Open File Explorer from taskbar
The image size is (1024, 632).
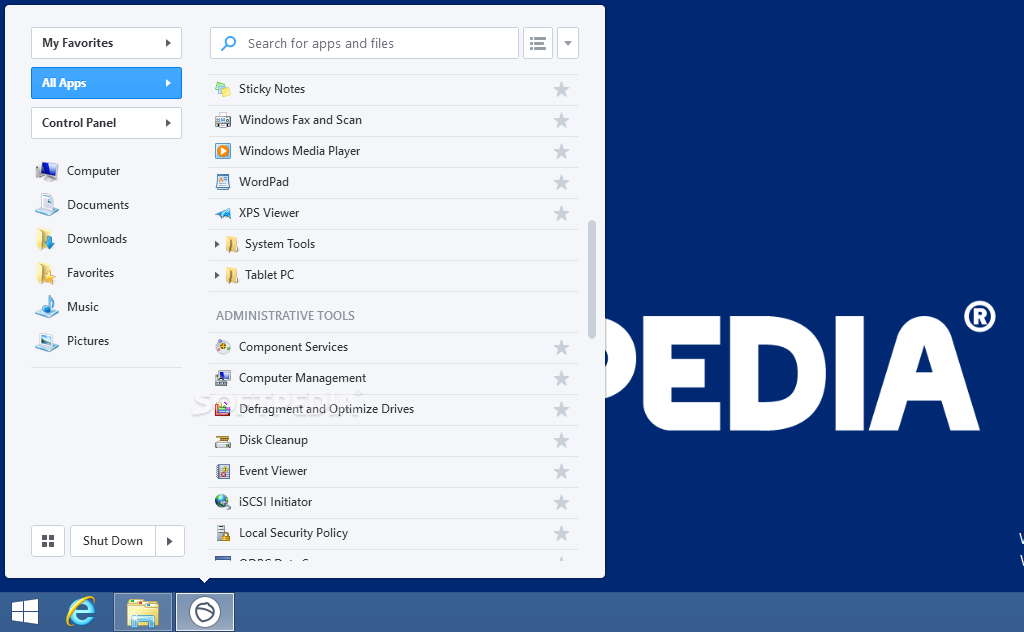click(143, 612)
